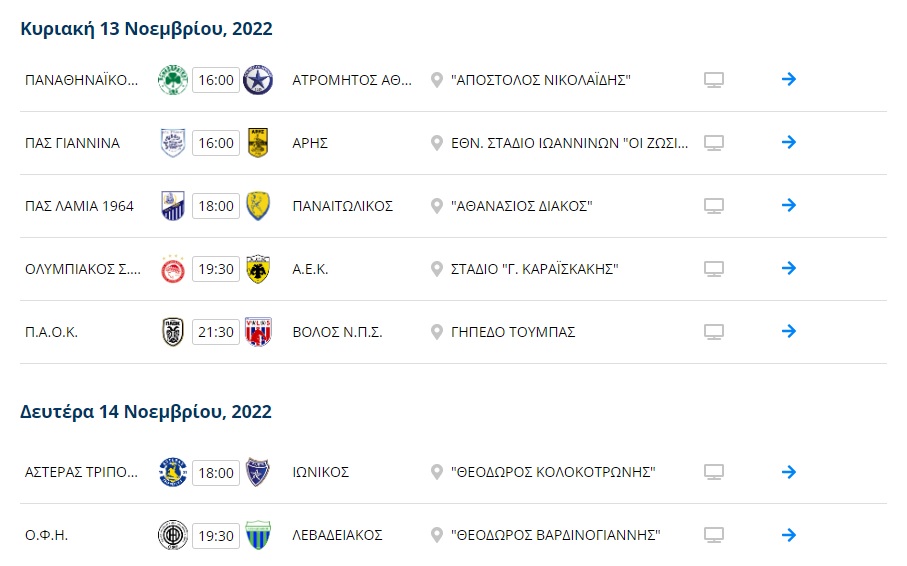Open the ΛΕΒΑΔΕΙΑΚΟΣ team name
The height and width of the screenshot is (566, 907).
point(337,535)
